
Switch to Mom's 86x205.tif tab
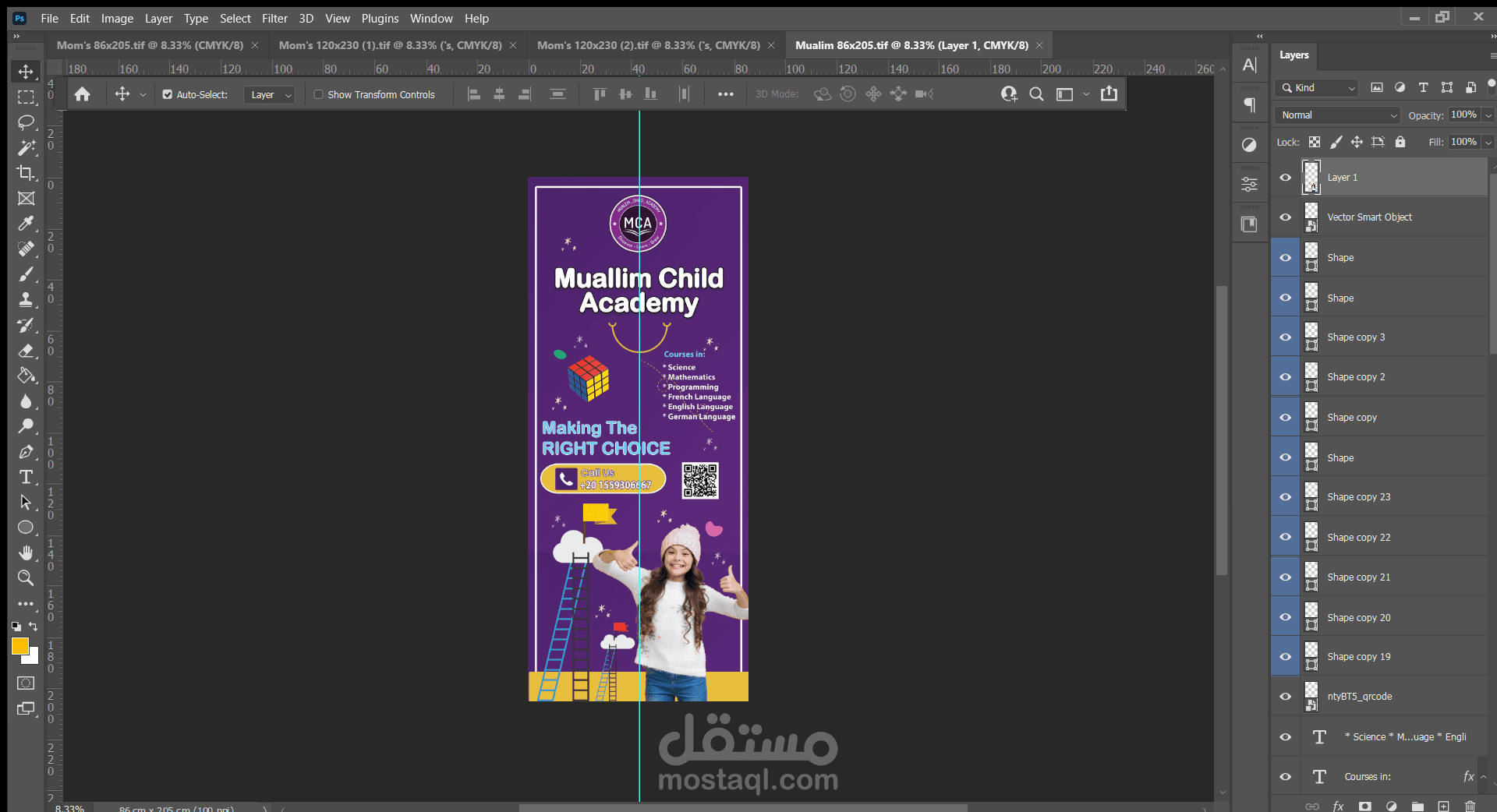150,45
